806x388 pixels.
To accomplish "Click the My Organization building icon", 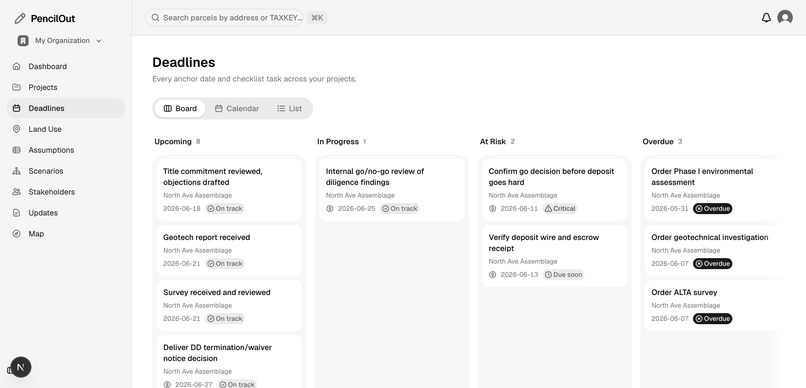I will (23, 41).
